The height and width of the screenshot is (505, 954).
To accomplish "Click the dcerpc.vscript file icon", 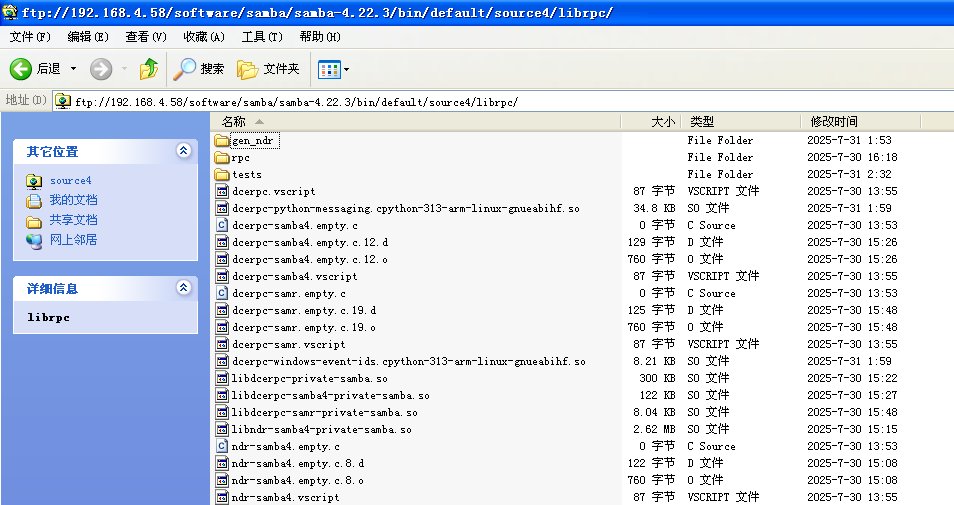I will click(222, 192).
